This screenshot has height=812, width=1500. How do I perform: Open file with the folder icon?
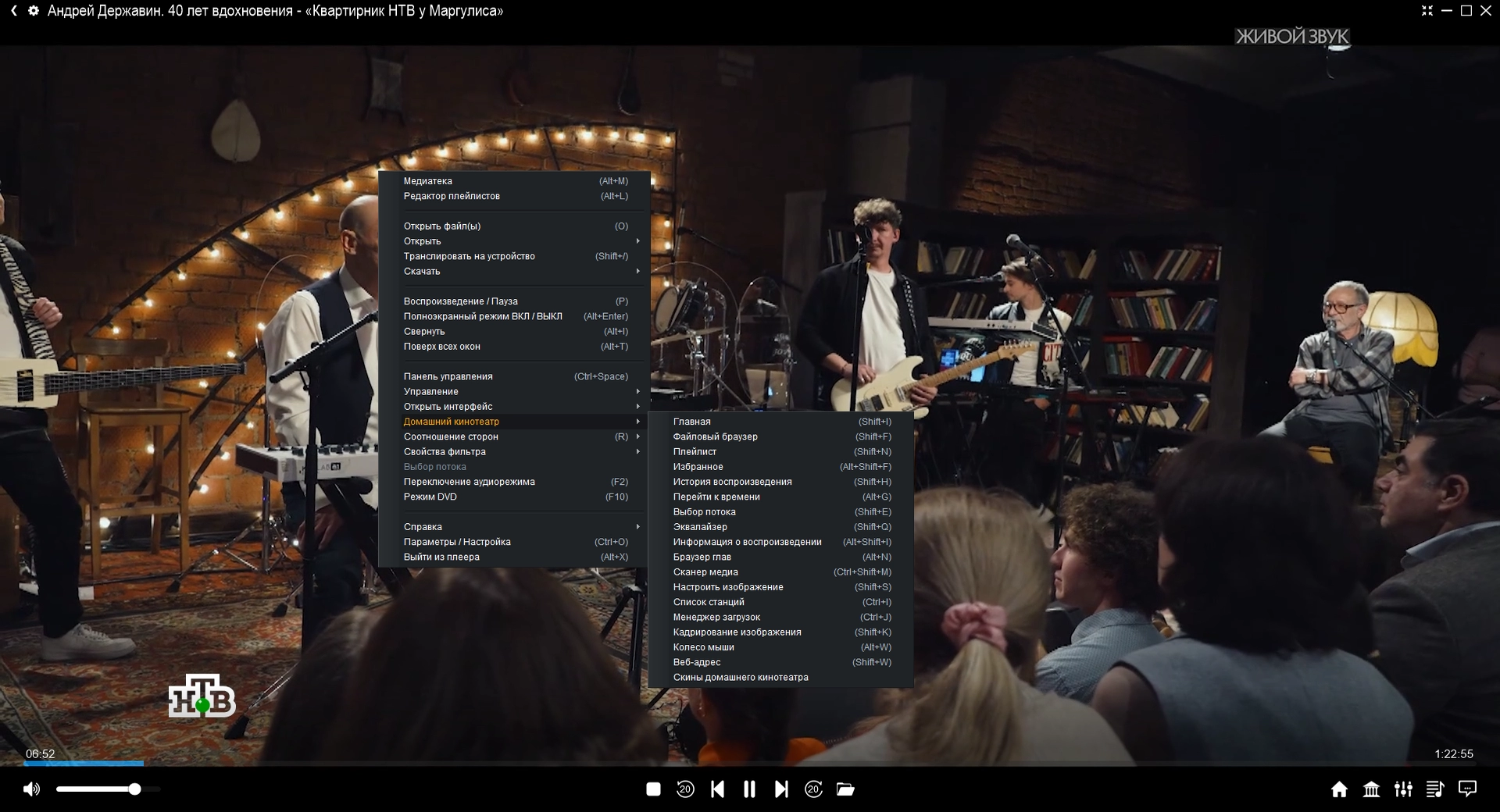[845, 789]
